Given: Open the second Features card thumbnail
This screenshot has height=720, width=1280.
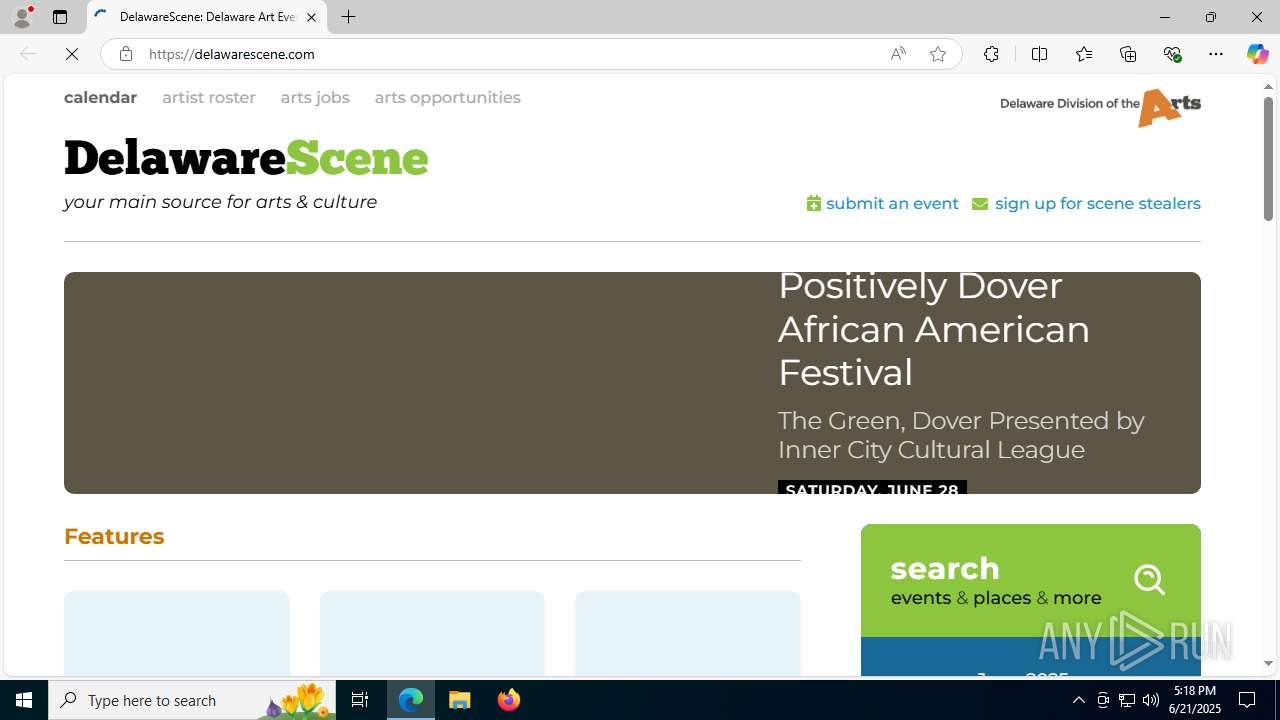Looking at the screenshot, I should (432, 633).
